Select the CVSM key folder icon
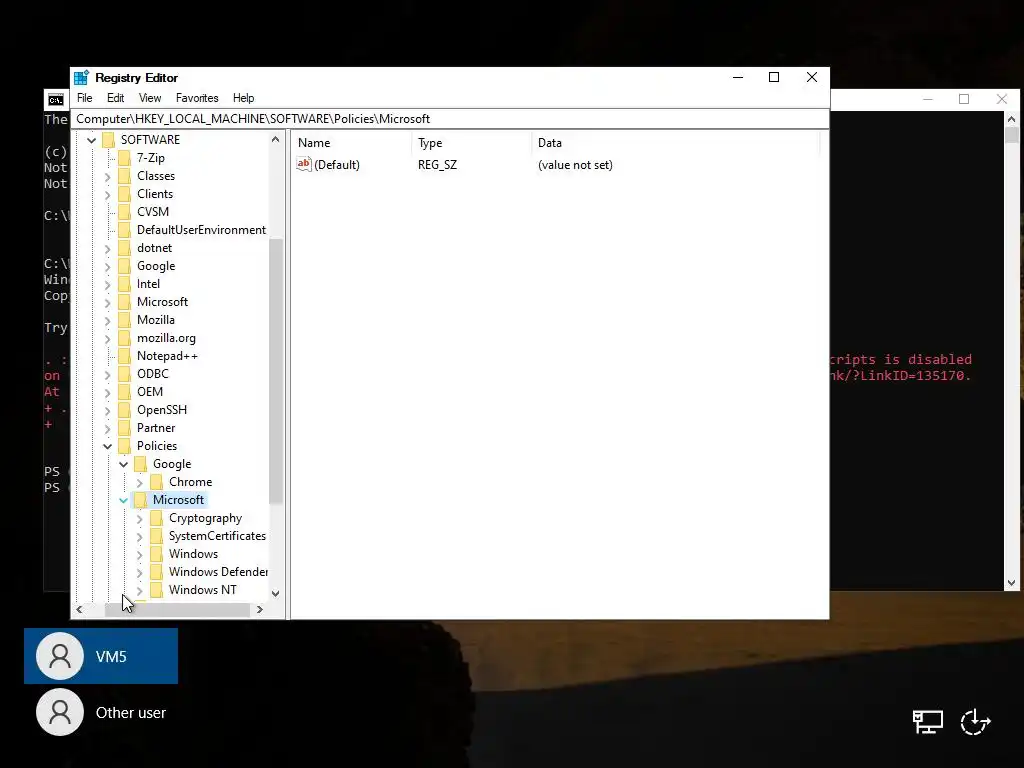This screenshot has width=1024, height=768. pos(124,212)
